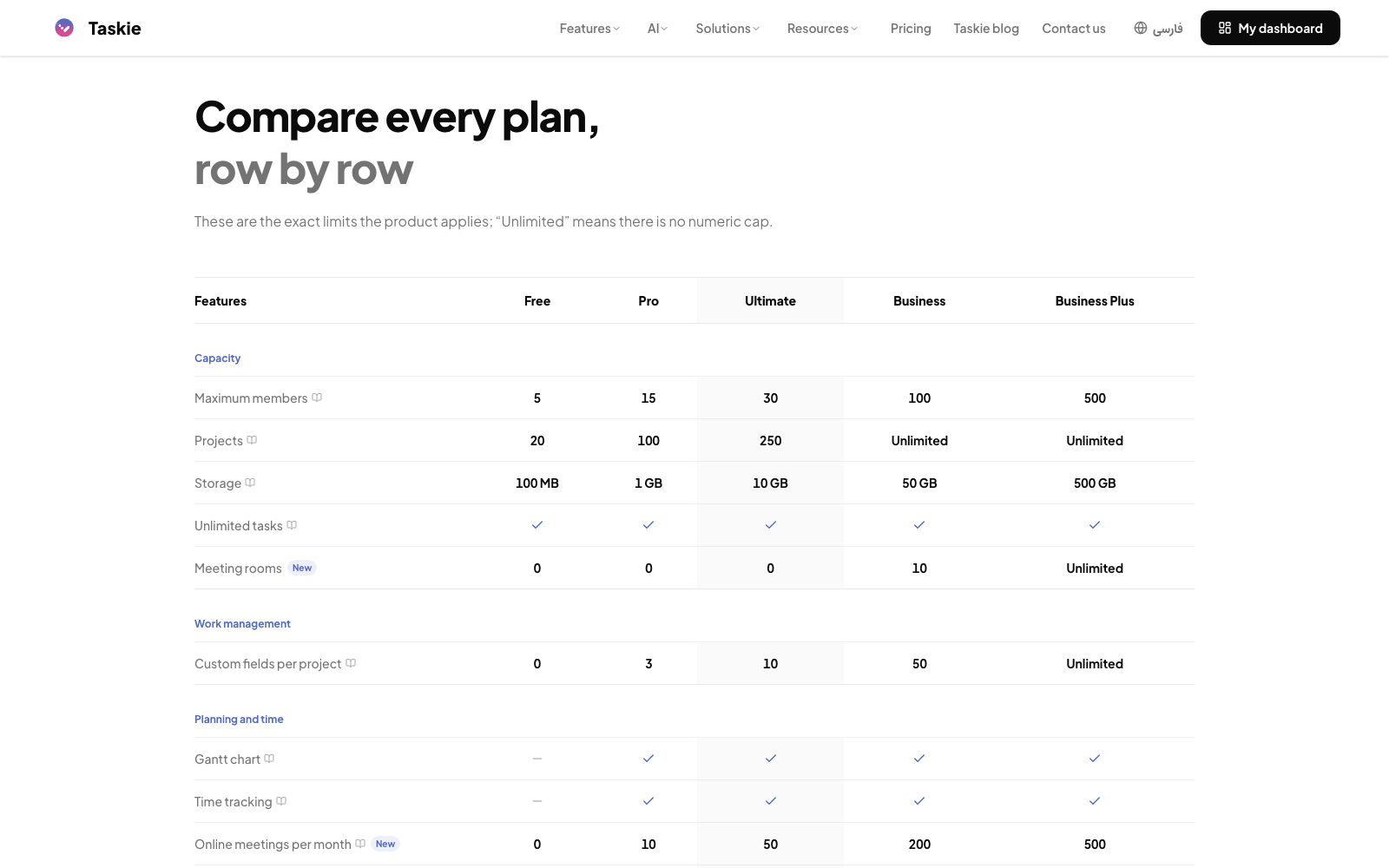The height and width of the screenshot is (868, 1389).
Task: Go to Taskie blog
Action: (986, 29)
